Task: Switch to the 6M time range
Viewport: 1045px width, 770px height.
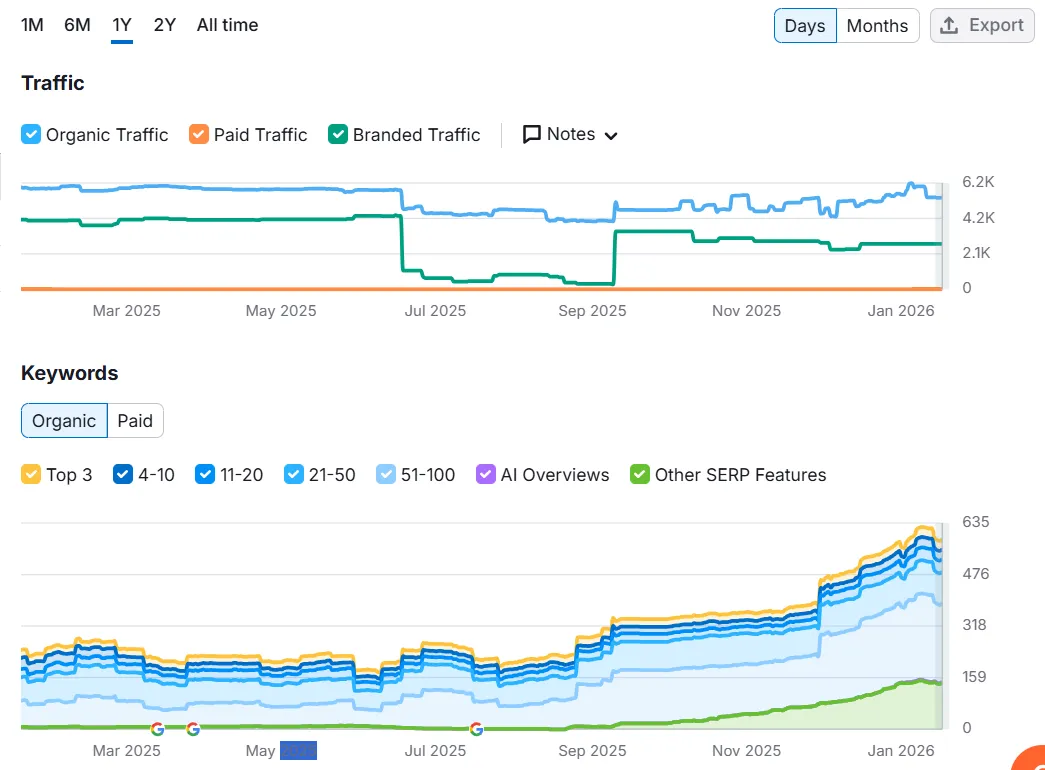Action: [x=77, y=25]
